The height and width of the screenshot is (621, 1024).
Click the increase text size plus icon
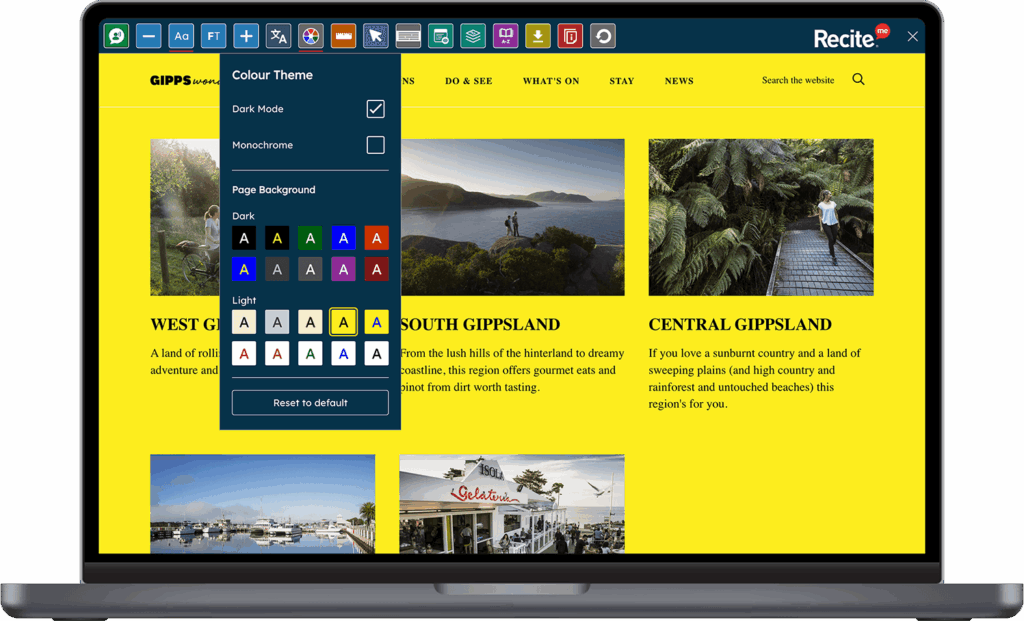click(245, 35)
